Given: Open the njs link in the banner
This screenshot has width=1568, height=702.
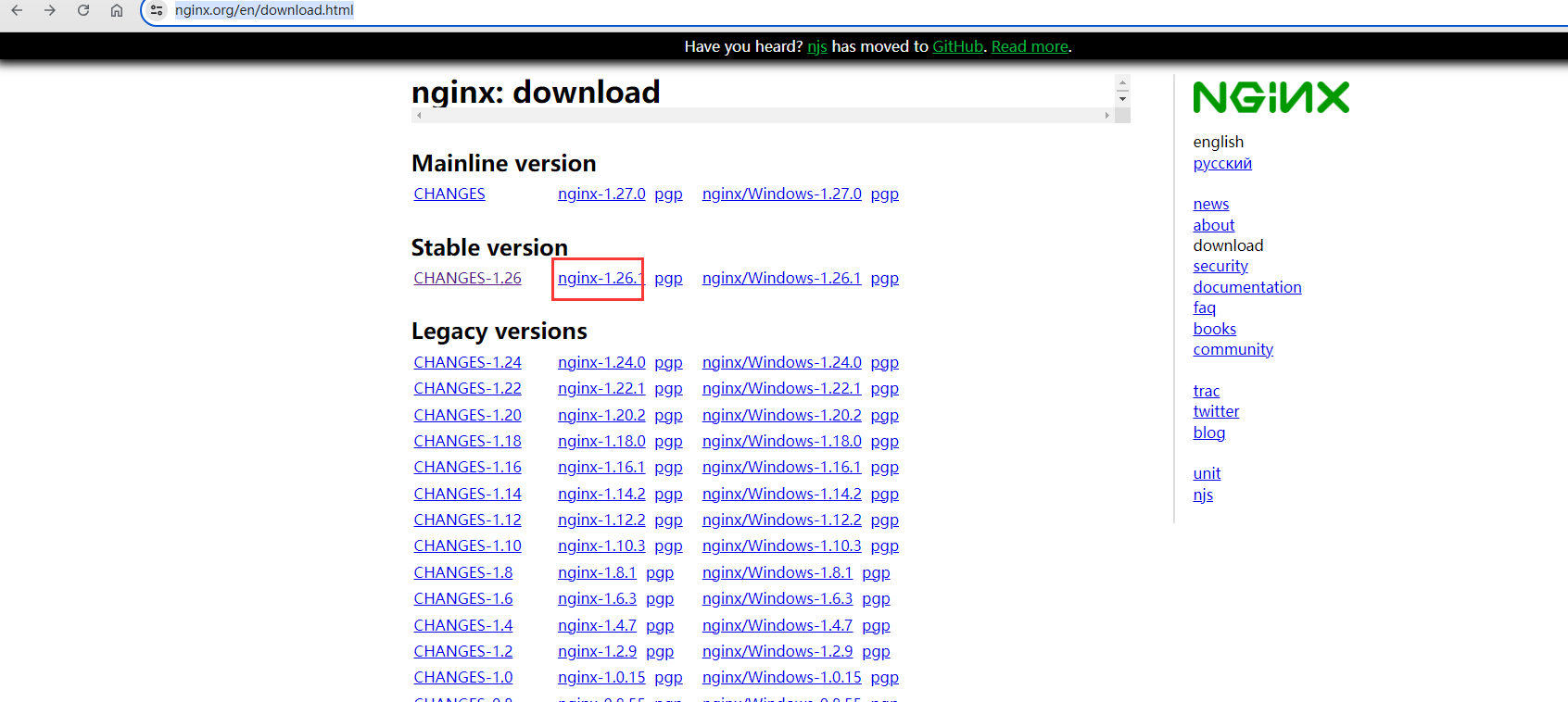Looking at the screenshot, I should 816,46.
